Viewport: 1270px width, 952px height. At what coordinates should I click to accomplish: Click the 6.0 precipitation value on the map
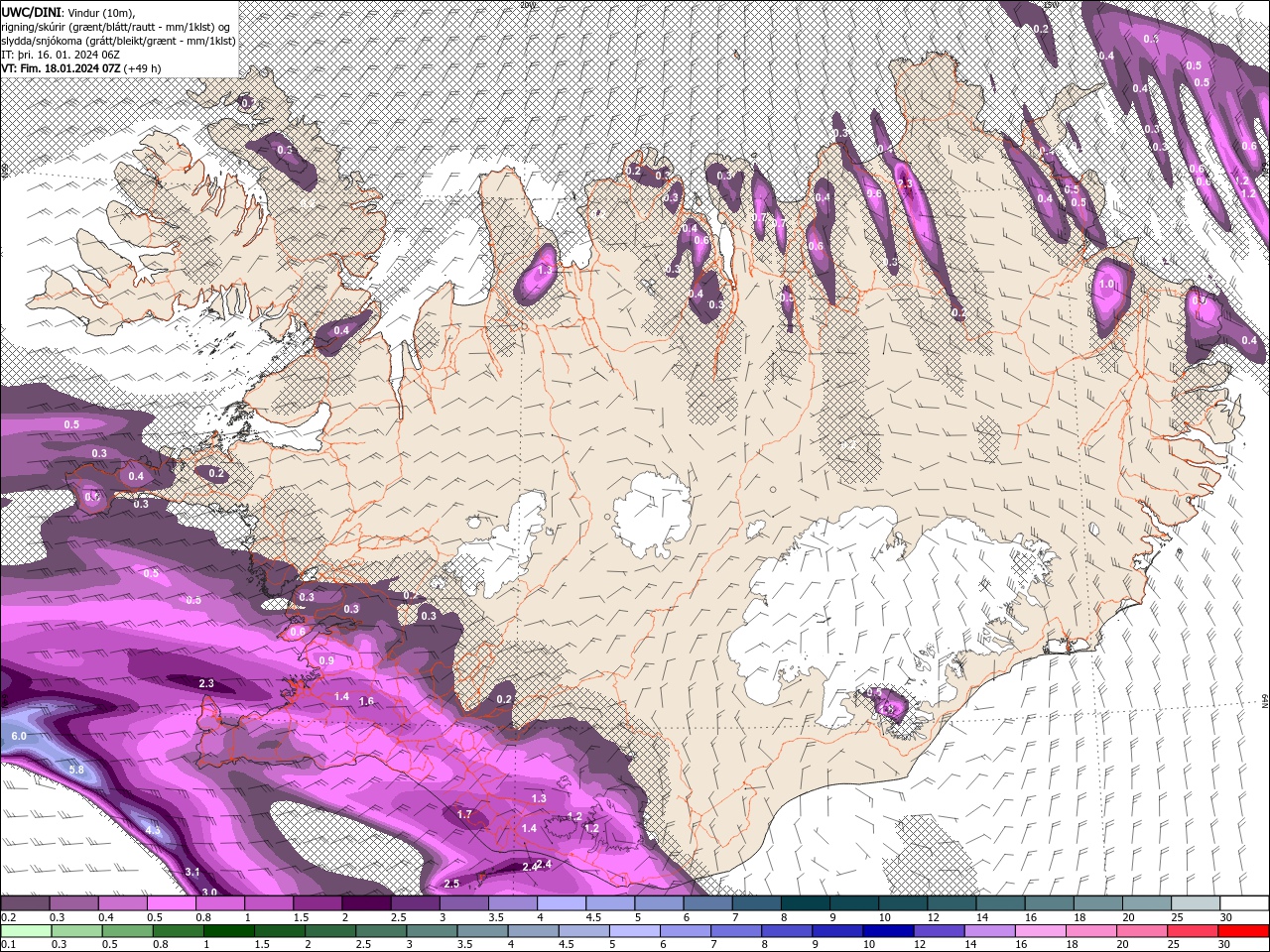[x=18, y=736]
